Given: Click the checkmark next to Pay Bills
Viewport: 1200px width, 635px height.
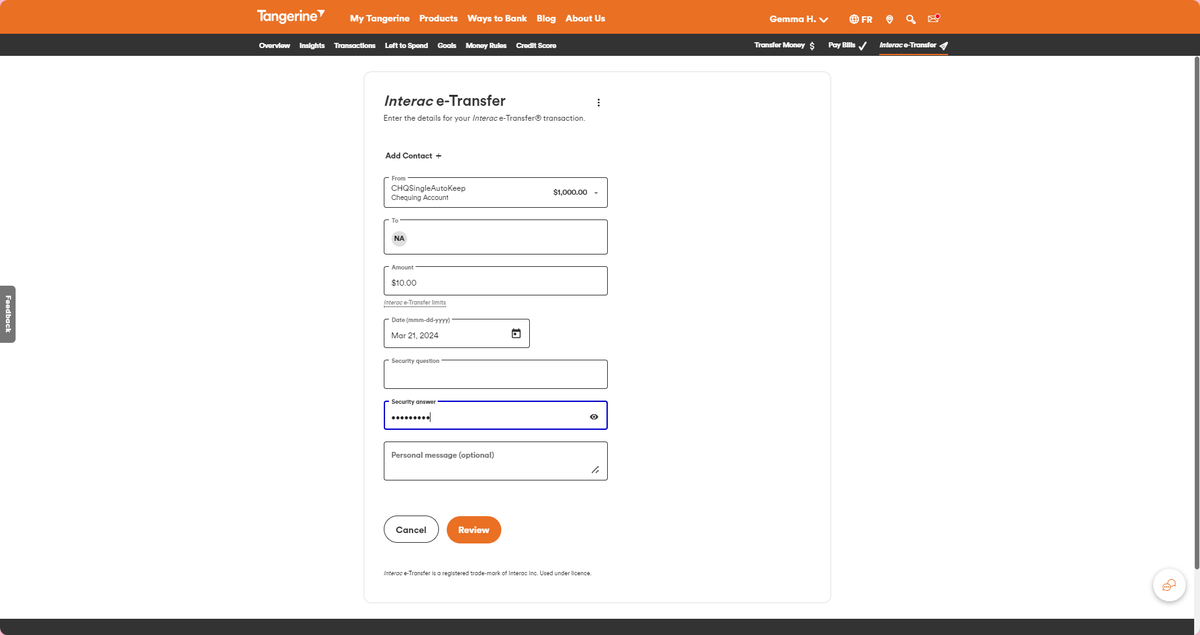Looking at the screenshot, I should (x=862, y=45).
